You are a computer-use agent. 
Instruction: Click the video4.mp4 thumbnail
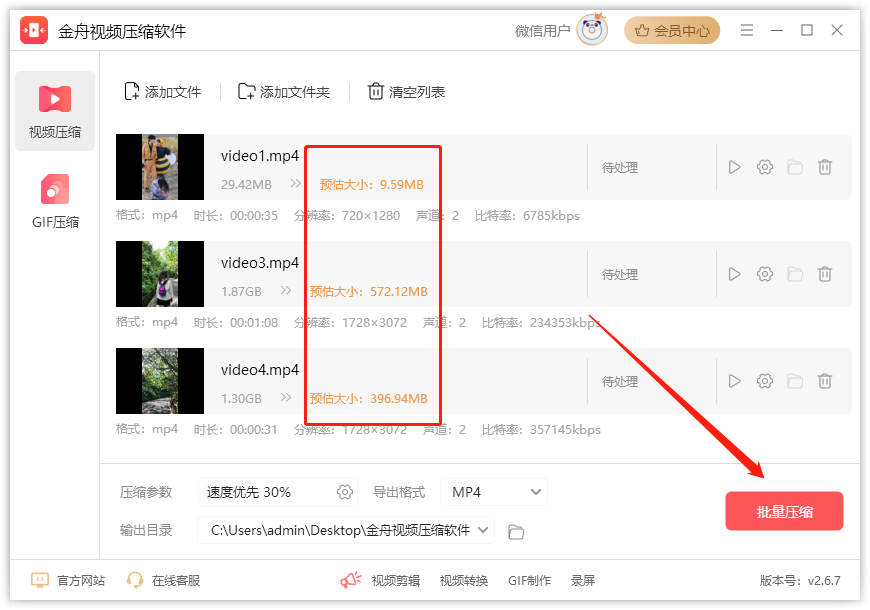(x=160, y=381)
